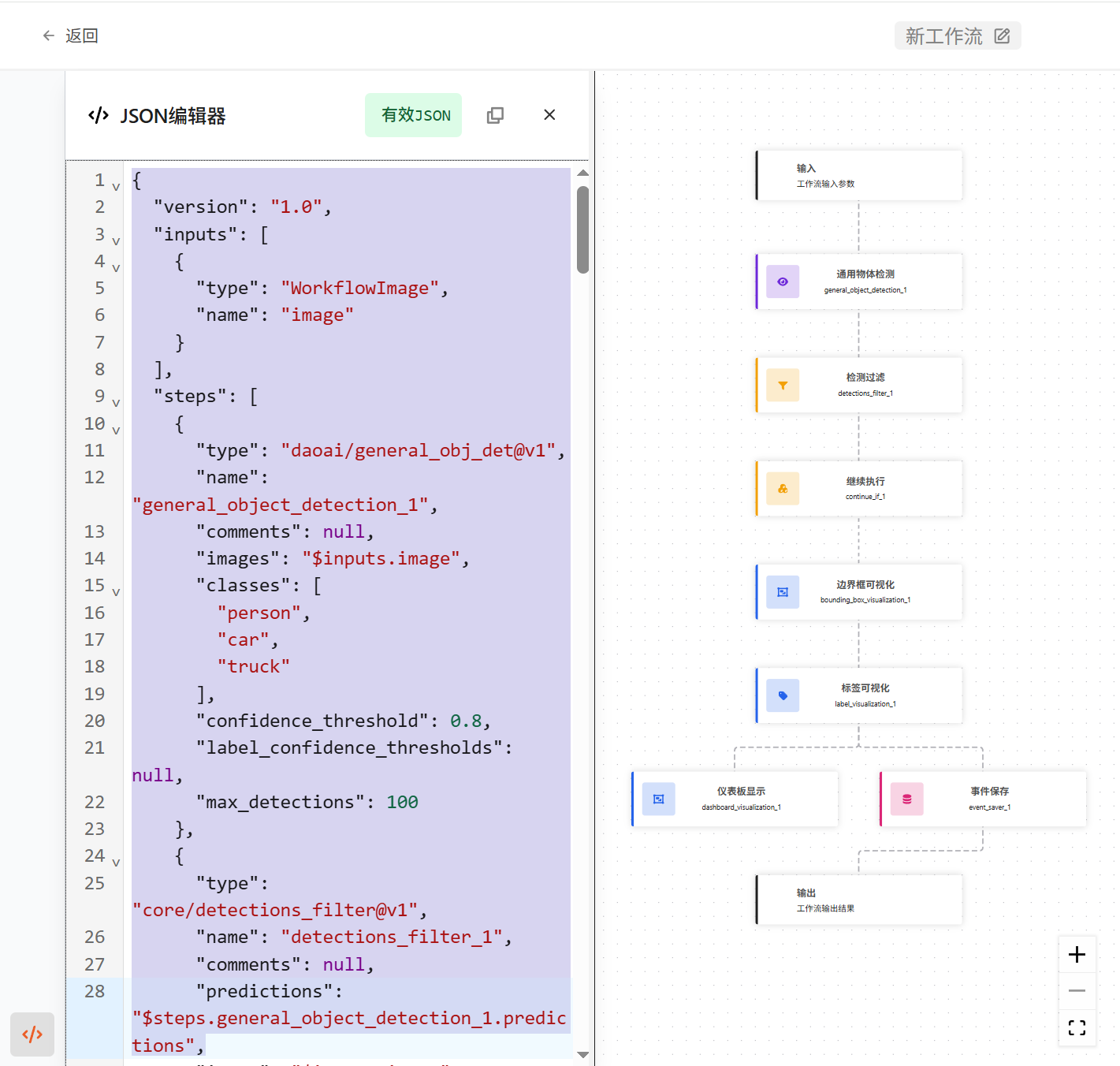Close the JSON editor panel
Screen dimensions: 1120x1066
point(549,115)
